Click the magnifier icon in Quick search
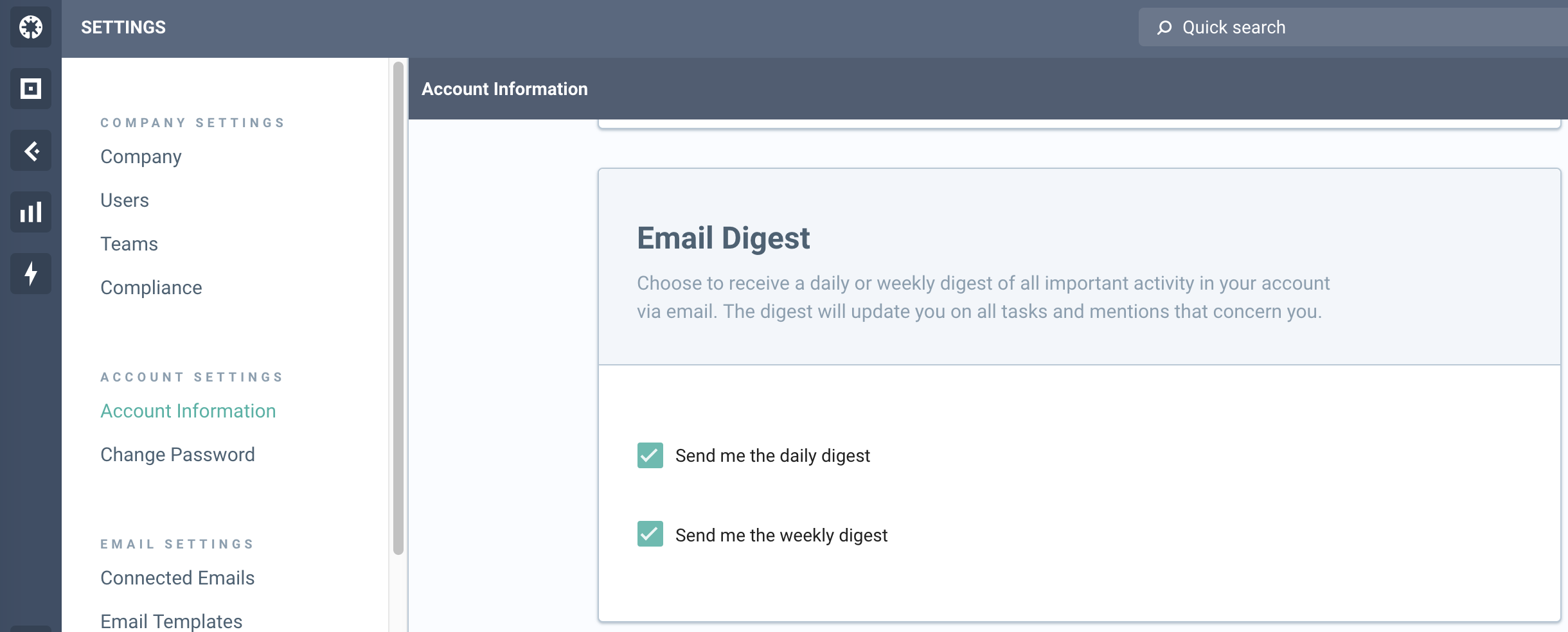Screen dimensions: 1568x632 pyautogui.click(x=1164, y=28)
